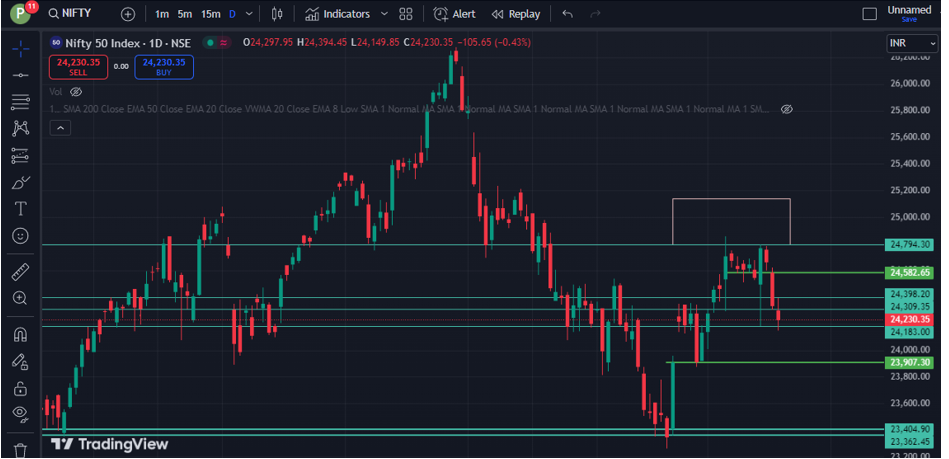Viewport: 949px width, 459px height.
Task: Click the blue BUY 24,230.35 button
Action: pyautogui.click(x=164, y=67)
